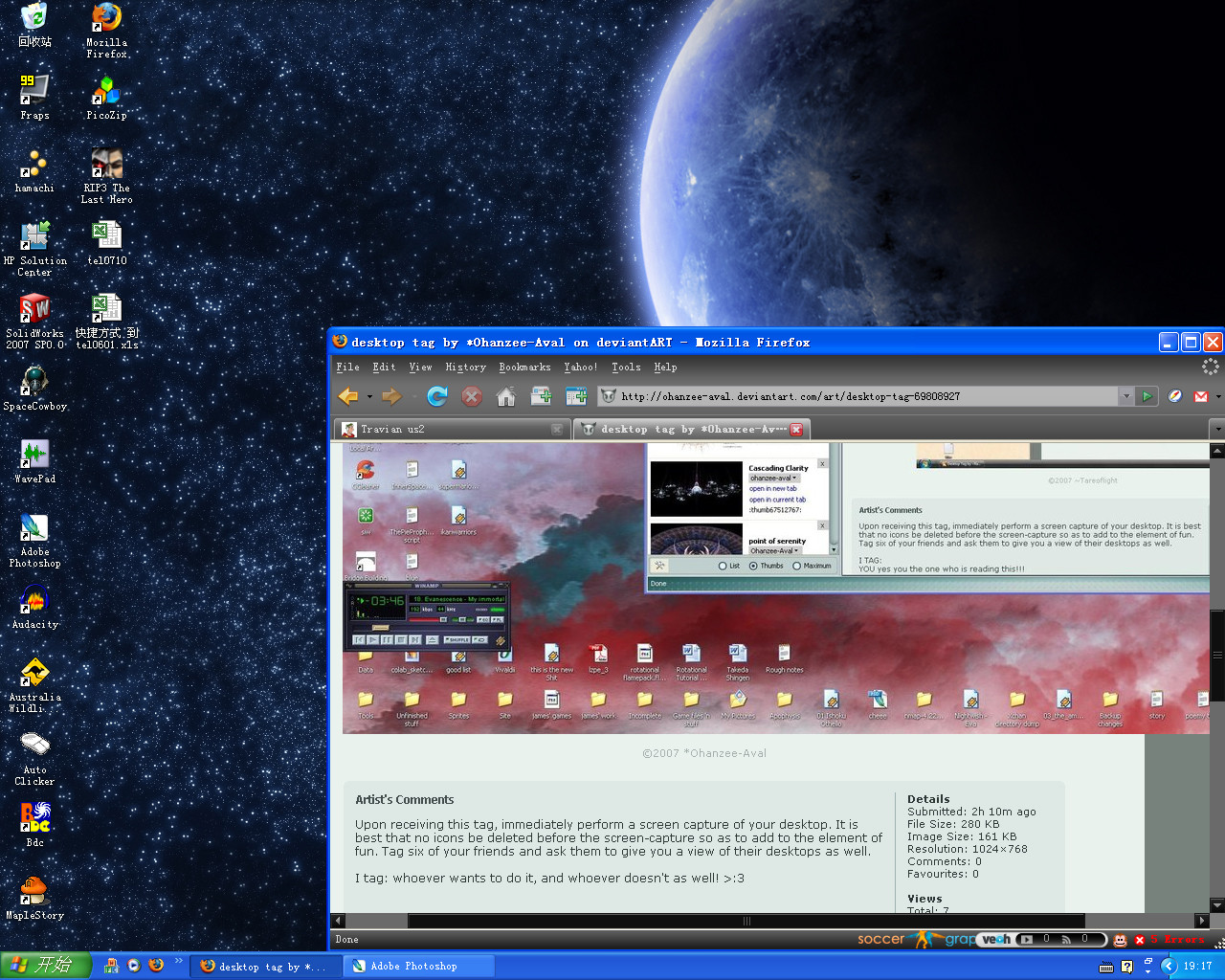Click the new window toolbar icon
Viewport: 1225px width, 980px height.
click(576, 396)
